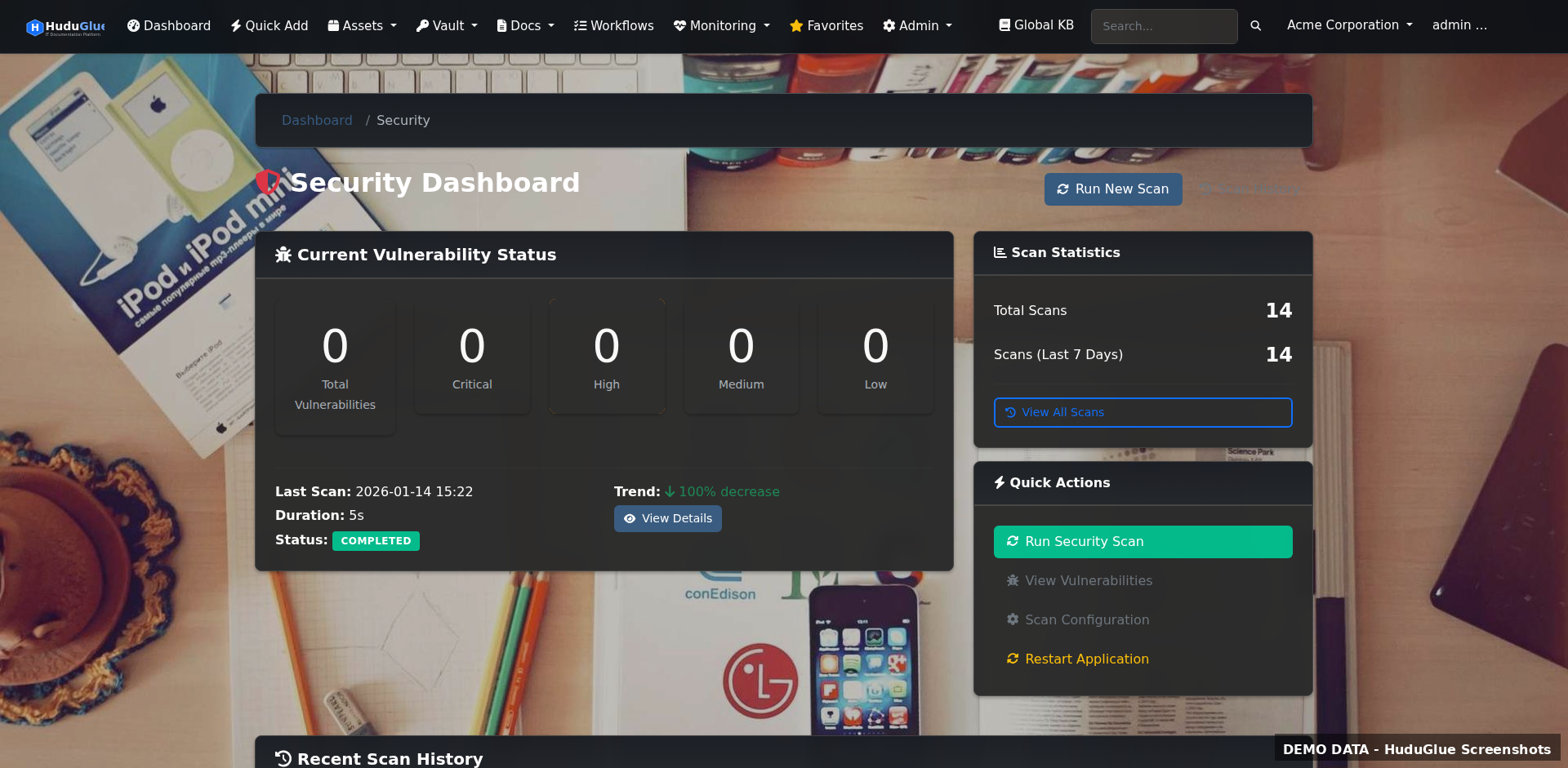
Task: Click the search magnifier icon
Action: tap(1255, 25)
